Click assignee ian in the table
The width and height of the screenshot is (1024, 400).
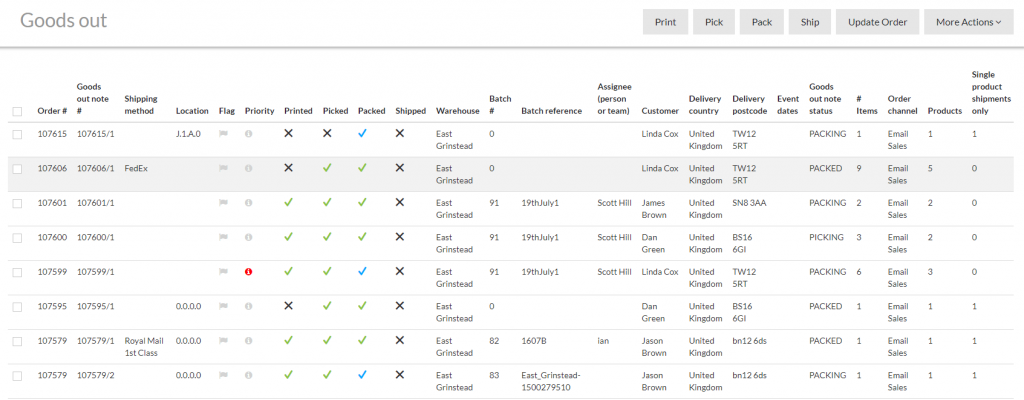(603, 341)
